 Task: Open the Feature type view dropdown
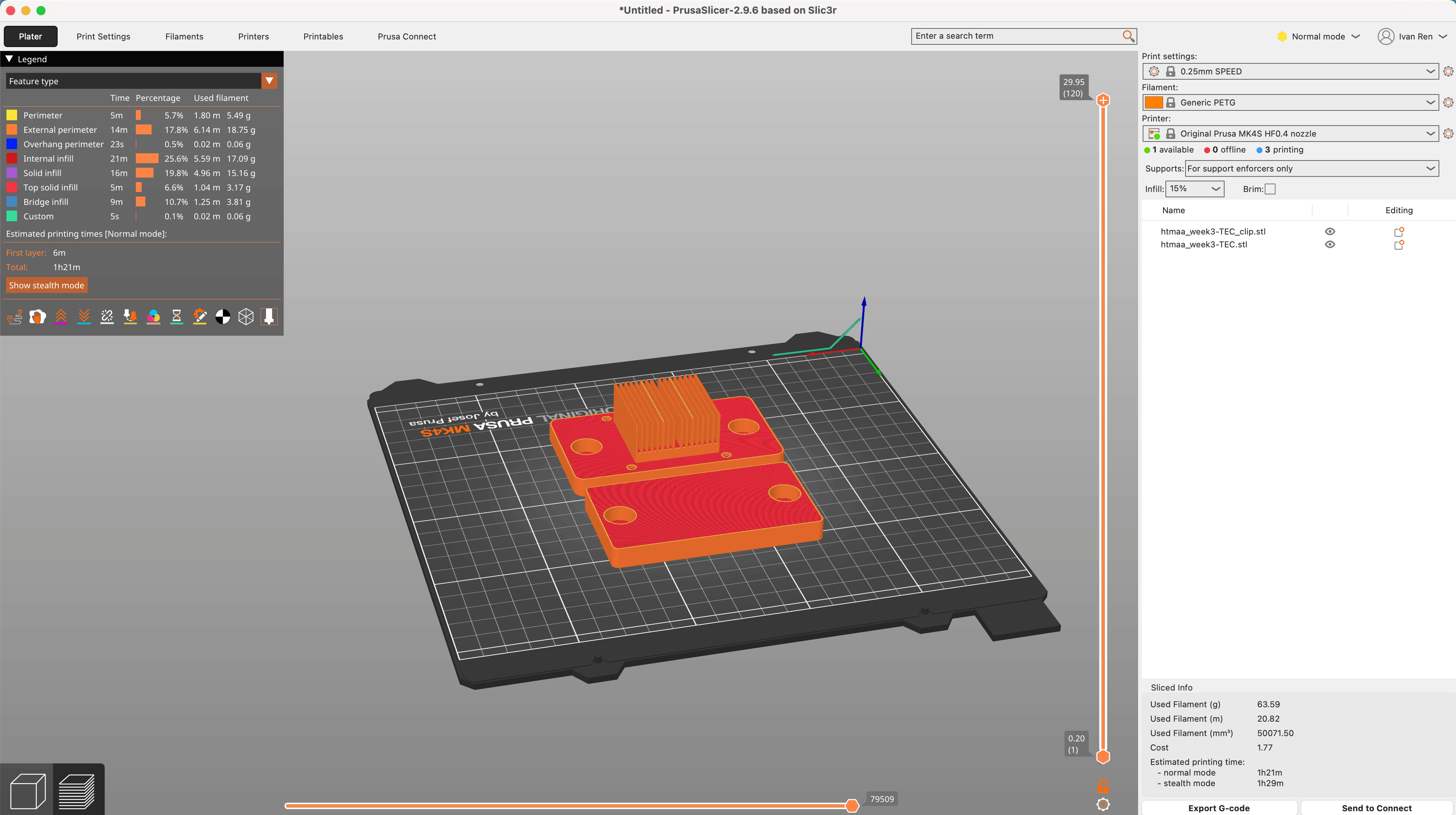point(141,81)
